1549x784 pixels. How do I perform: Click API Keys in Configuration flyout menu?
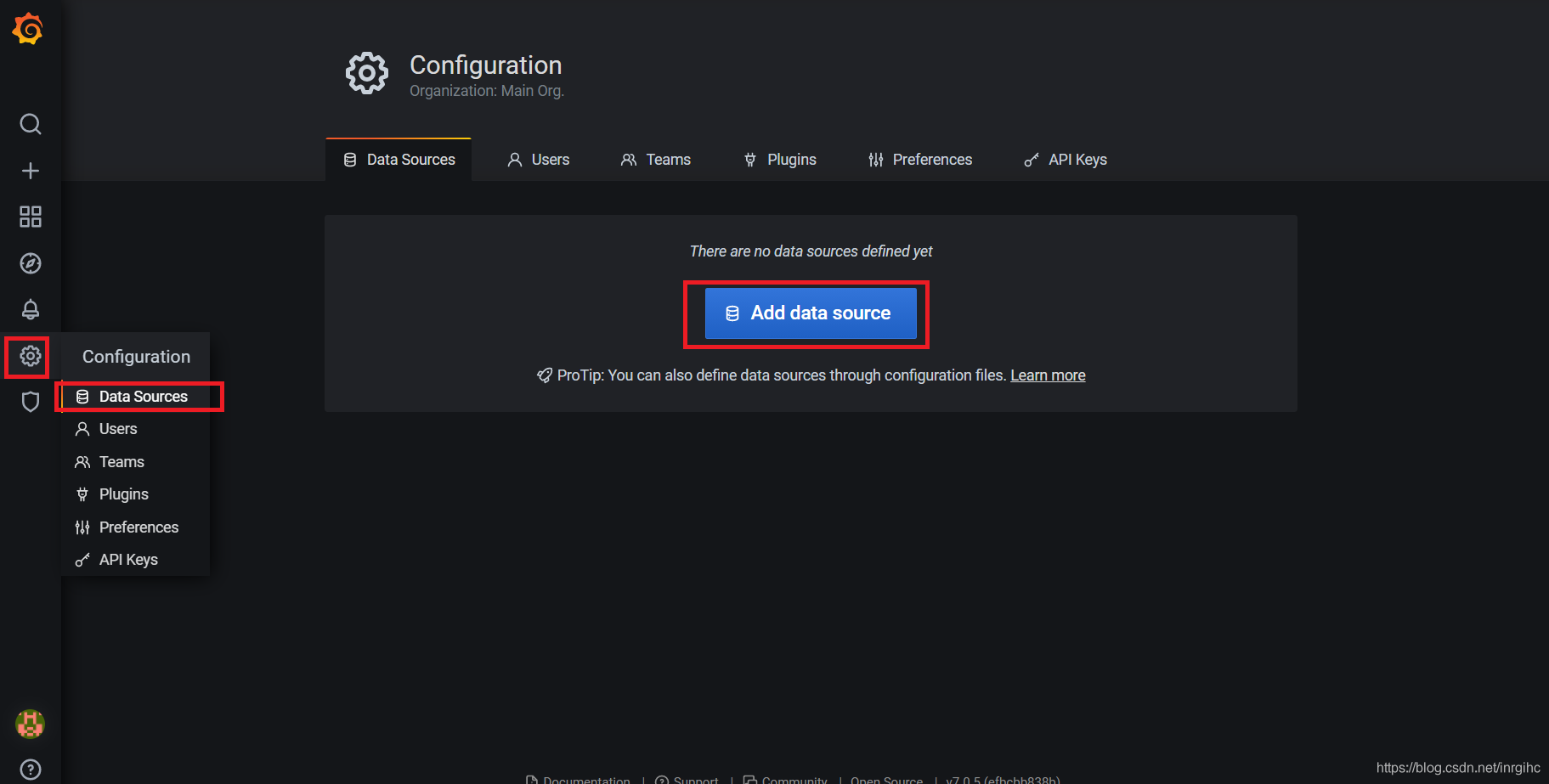coord(128,560)
